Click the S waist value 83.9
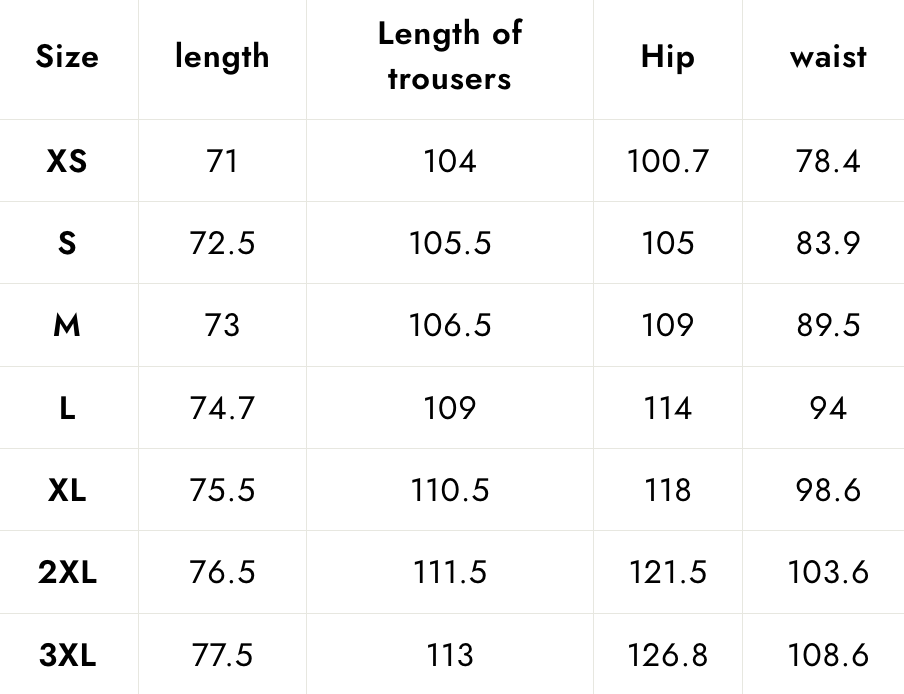Image resolution: width=904 pixels, height=694 pixels. click(x=828, y=243)
